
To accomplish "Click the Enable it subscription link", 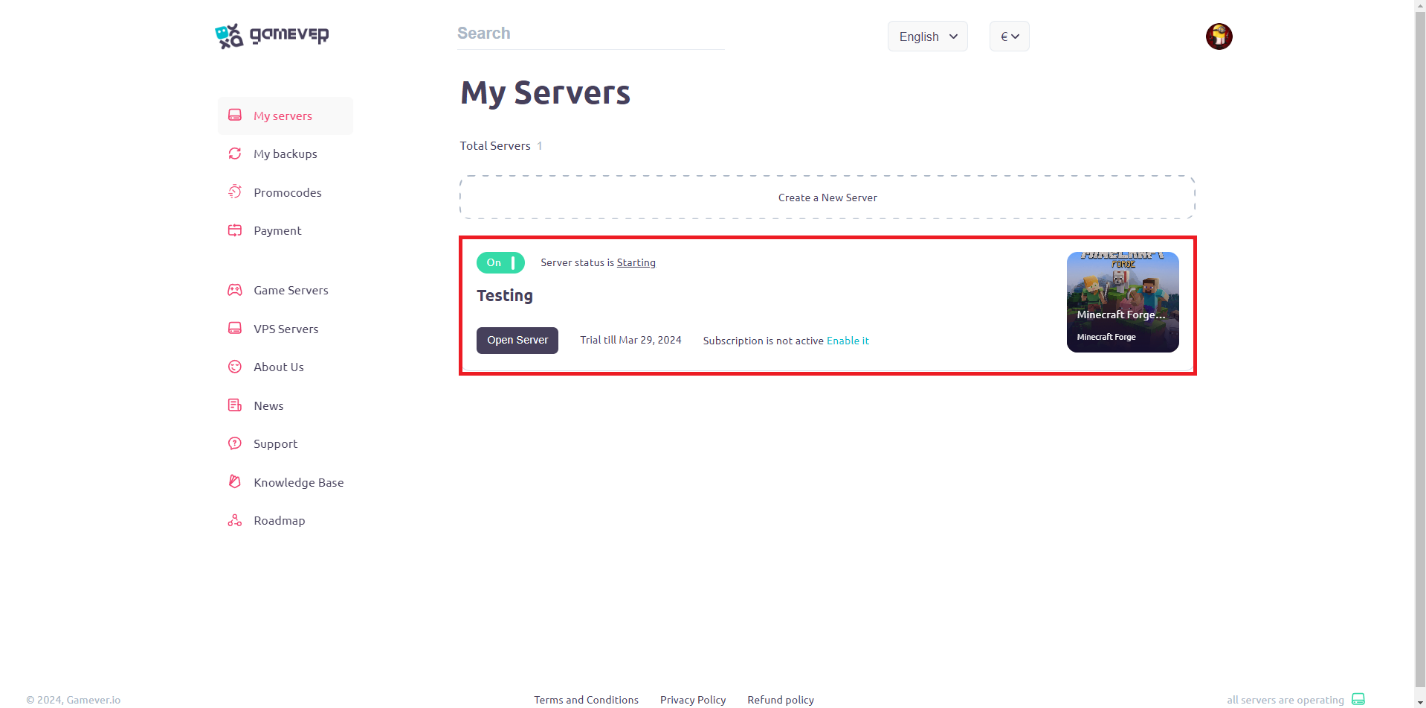I will tap(848, 341).
